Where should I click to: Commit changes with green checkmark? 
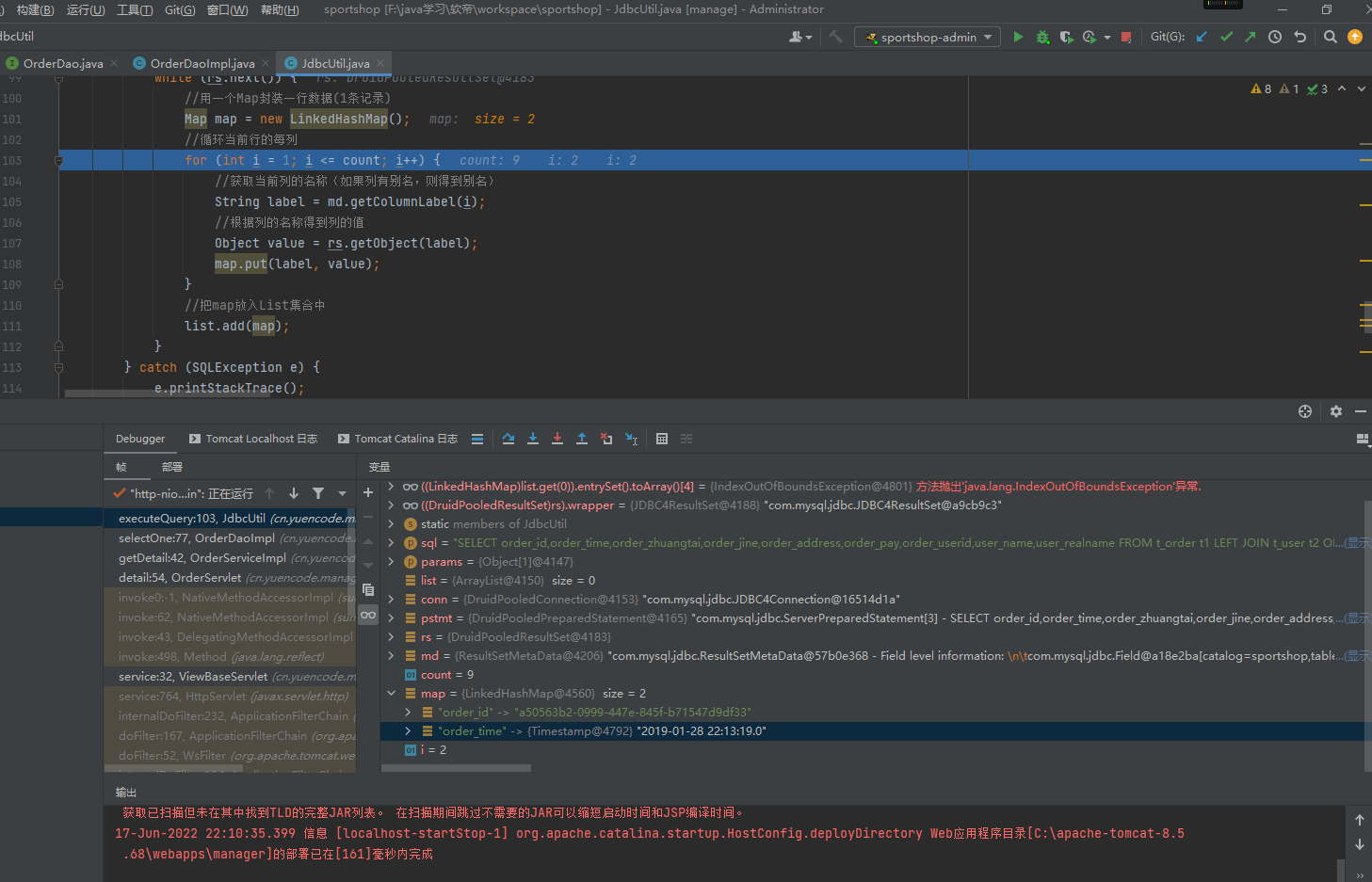coord(1226,37)
